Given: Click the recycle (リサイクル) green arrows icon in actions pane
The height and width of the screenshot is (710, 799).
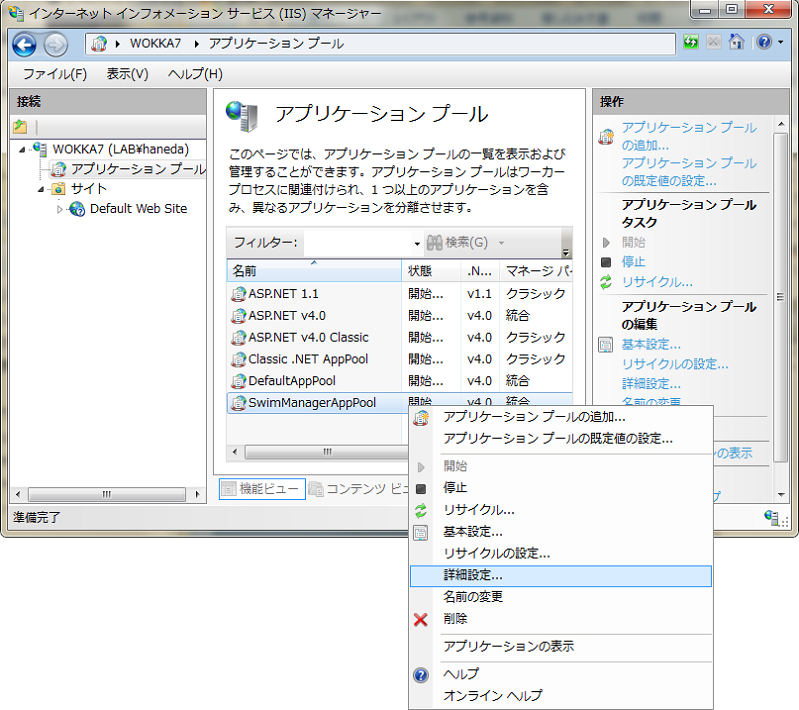Looking at the screenshot, I should [606, 282].
